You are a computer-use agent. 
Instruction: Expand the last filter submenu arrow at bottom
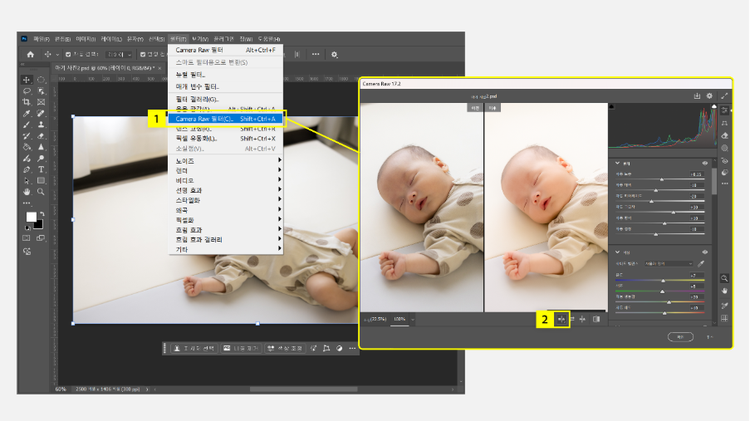279,249
